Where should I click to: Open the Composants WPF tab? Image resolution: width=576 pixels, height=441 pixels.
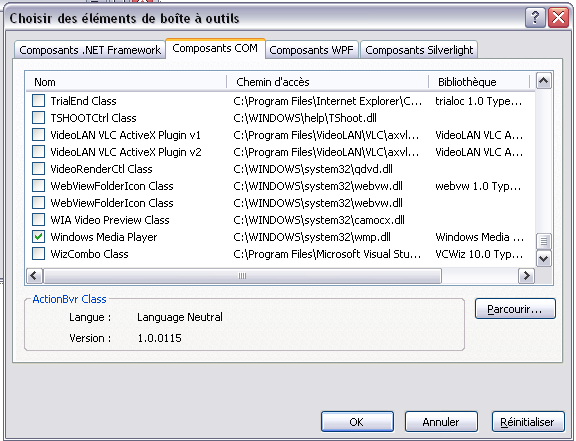(312, 50)
